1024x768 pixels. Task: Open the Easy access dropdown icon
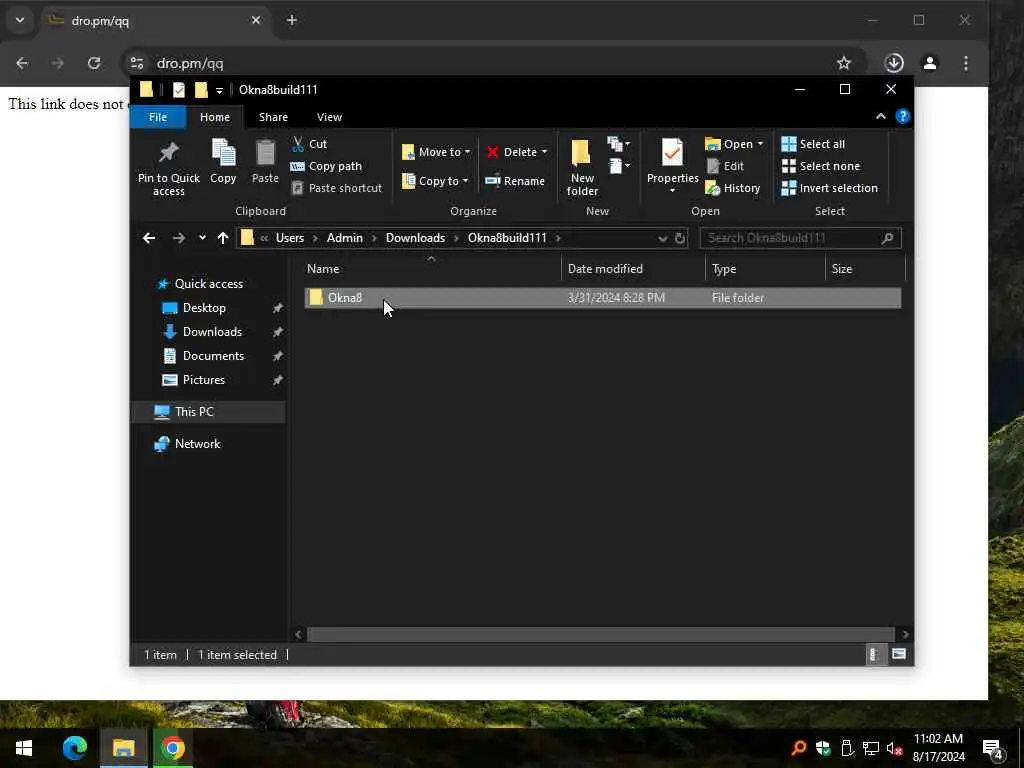tap(619, 166)
